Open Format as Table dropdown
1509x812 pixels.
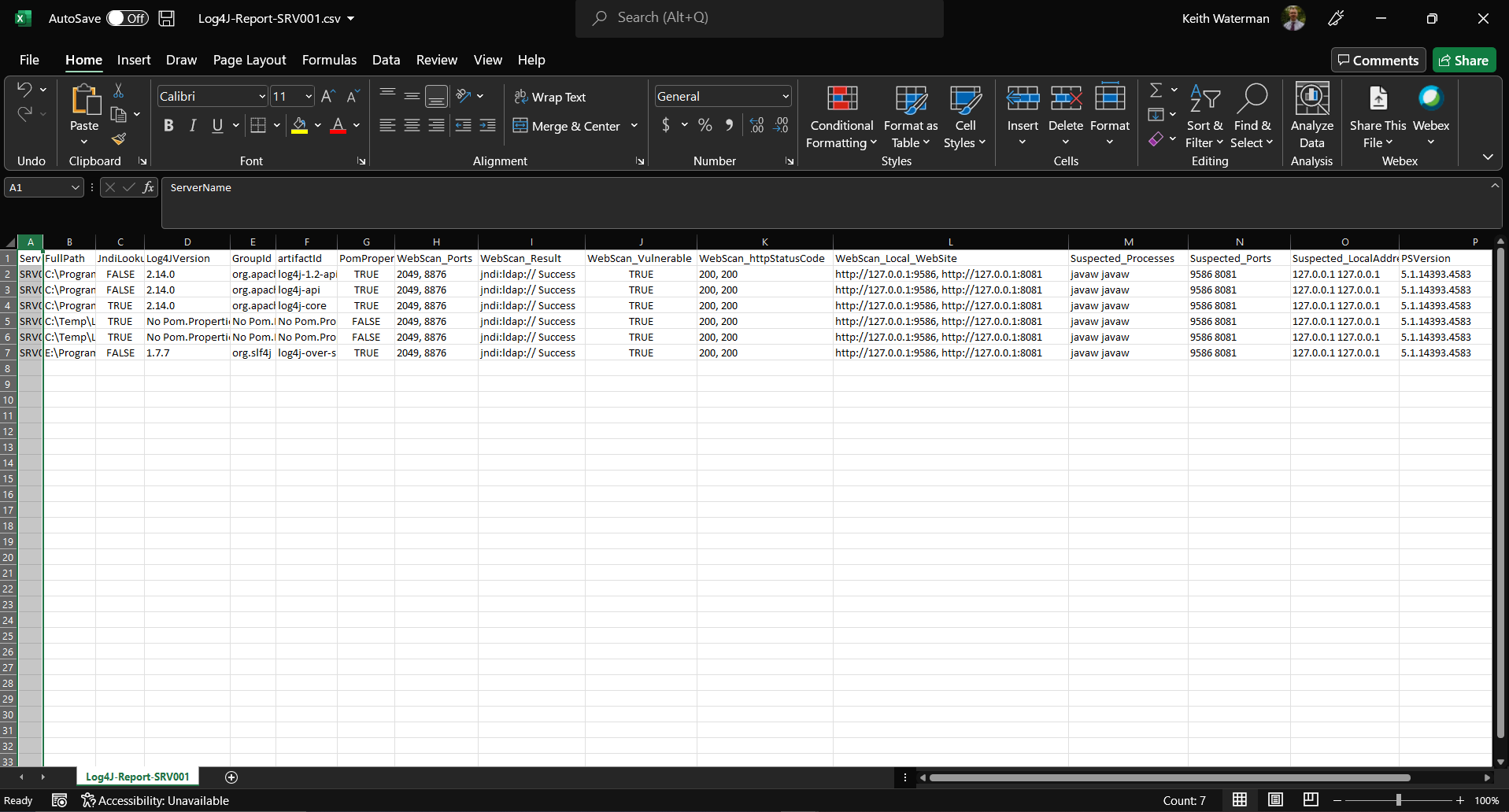pyautogui.click(x=911, y=117)
